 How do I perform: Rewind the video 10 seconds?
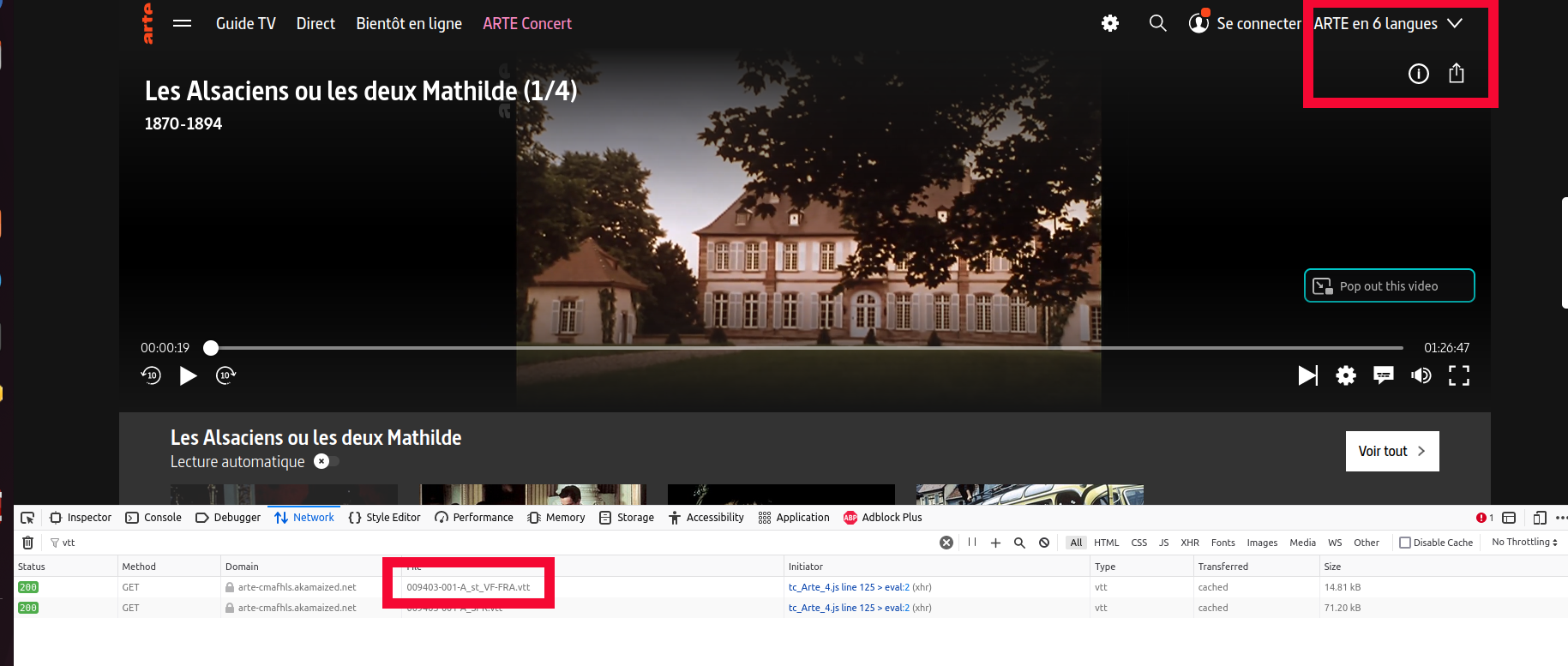coord(151,375)
